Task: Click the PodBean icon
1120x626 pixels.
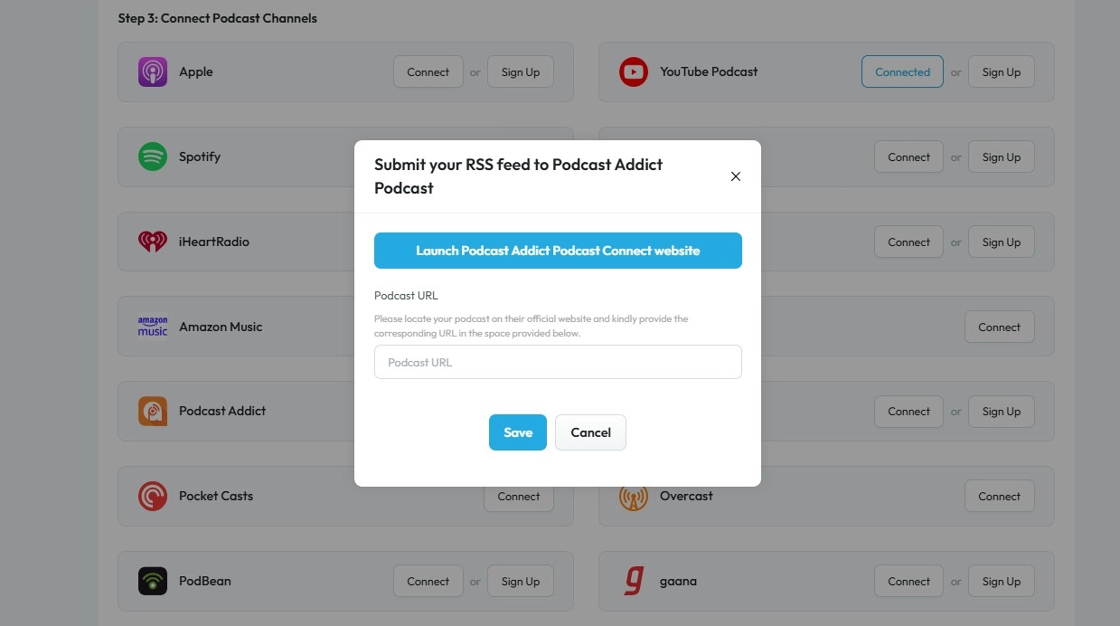Action: tap(152, 581)
